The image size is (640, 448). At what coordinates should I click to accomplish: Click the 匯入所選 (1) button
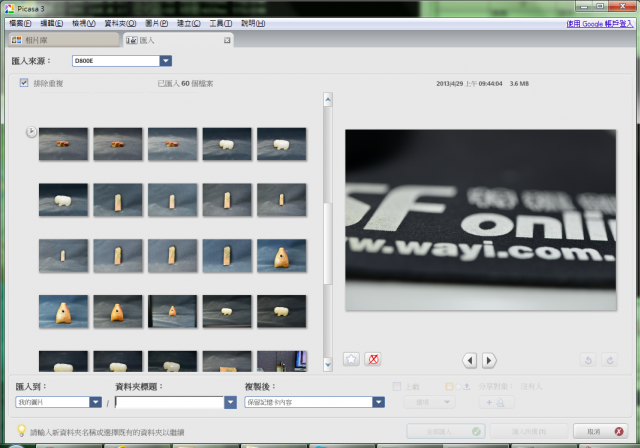coord(529,431)
